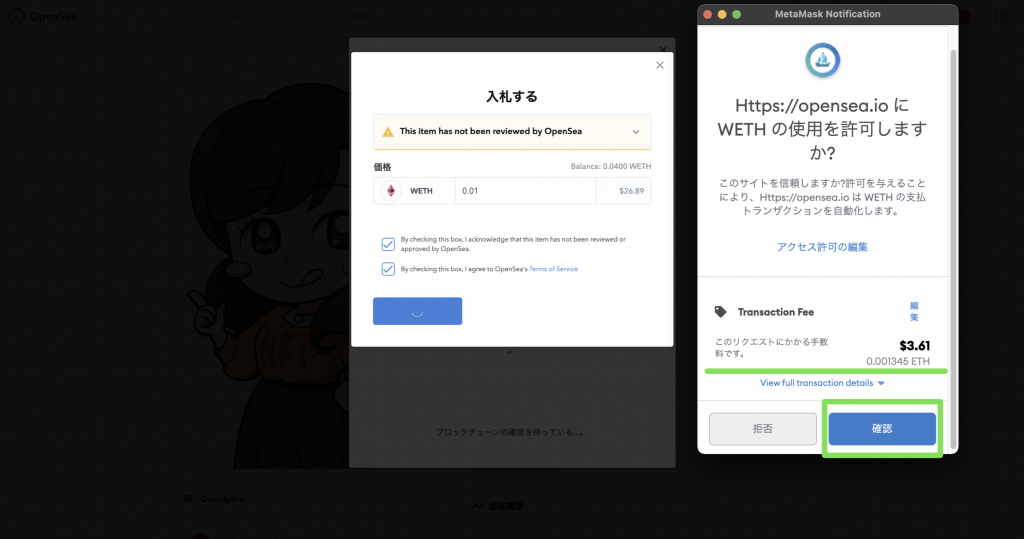Image resolution: width=1024 pixels, height=539 pixels.
Task: Click the 価格履歴 price history heading
Action: point(506,506)
